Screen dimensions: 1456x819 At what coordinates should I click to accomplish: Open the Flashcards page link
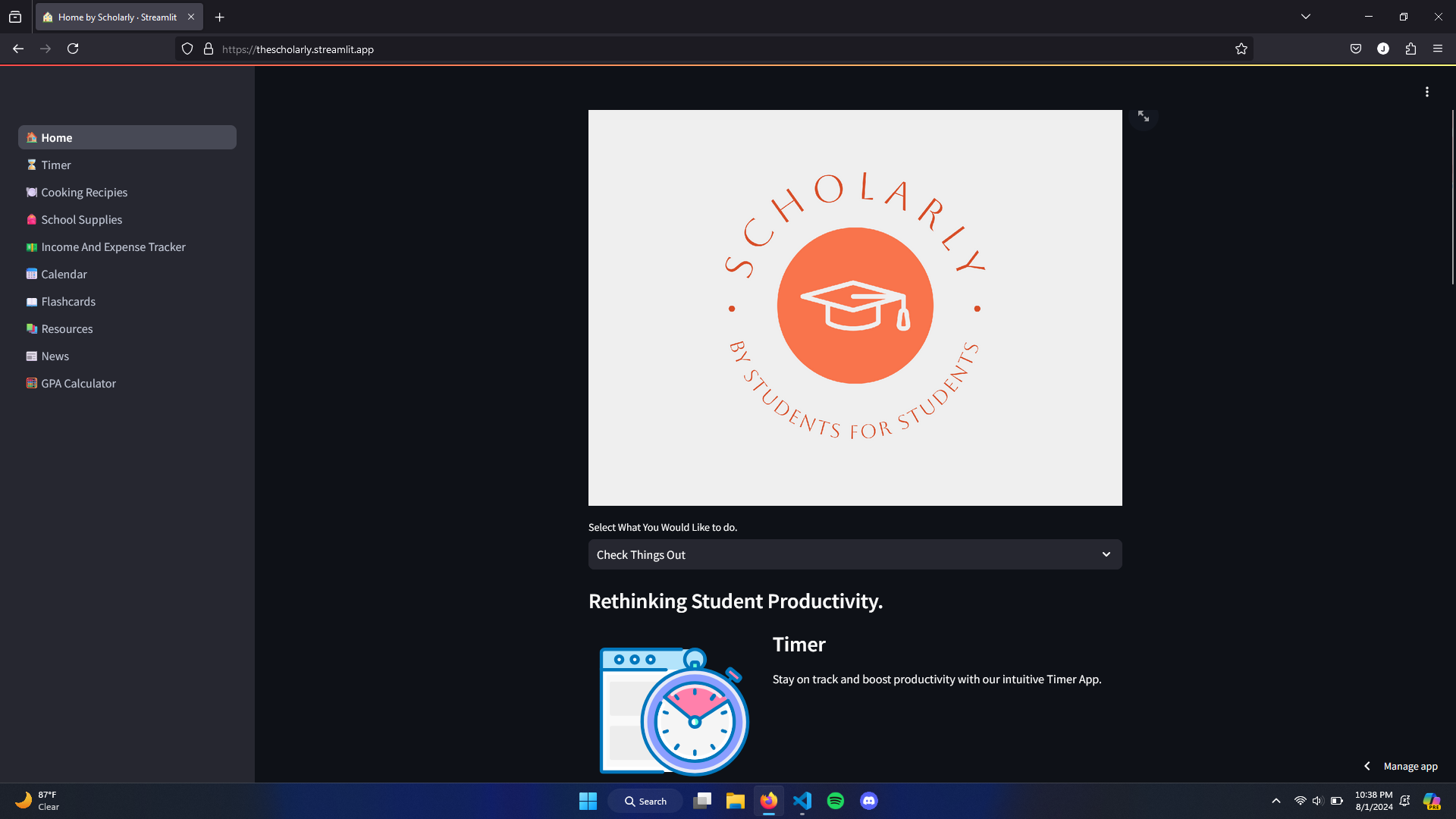click(68, 302)
